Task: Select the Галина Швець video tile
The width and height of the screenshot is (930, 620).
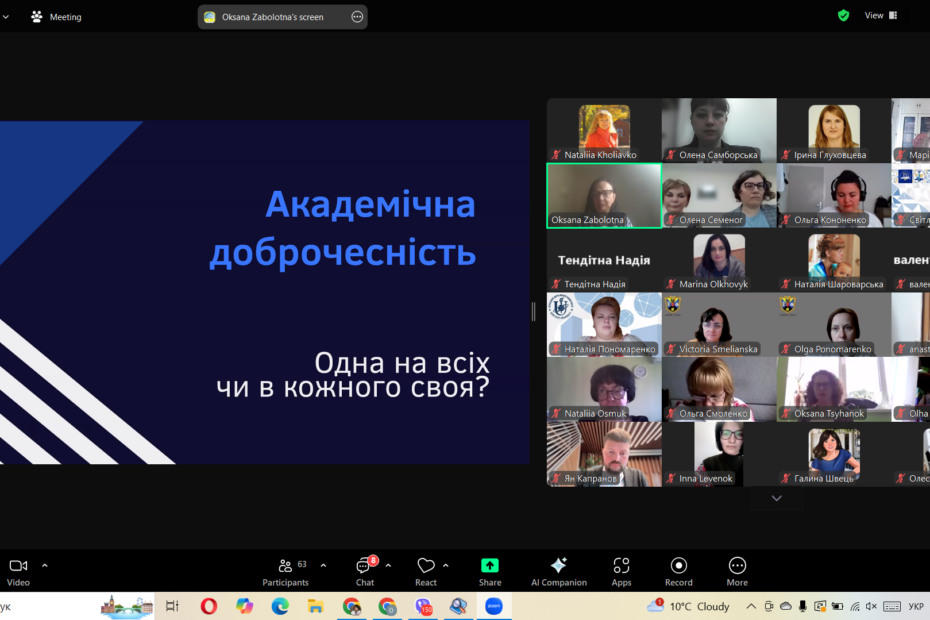Action: click(x=834, y=454)
